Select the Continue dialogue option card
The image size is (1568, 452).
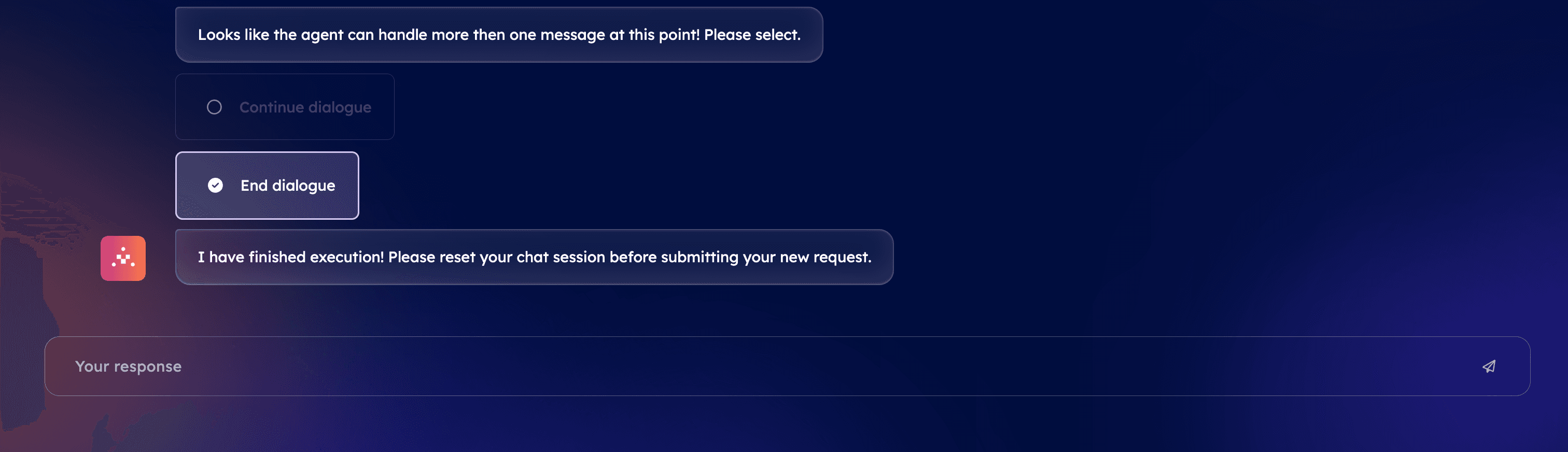tap(285, 107)
